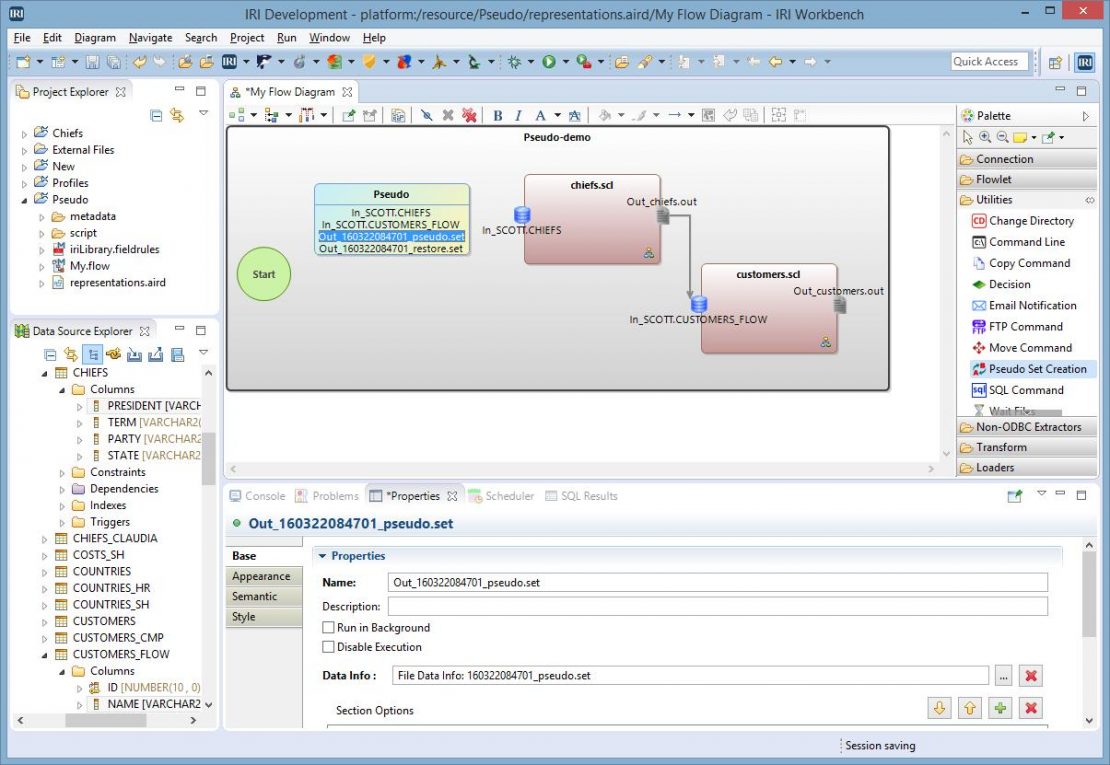The width and height of the screenshot is (1110, 765).
Task: Open the Semantic properties tab
Action: coord(264,597)
